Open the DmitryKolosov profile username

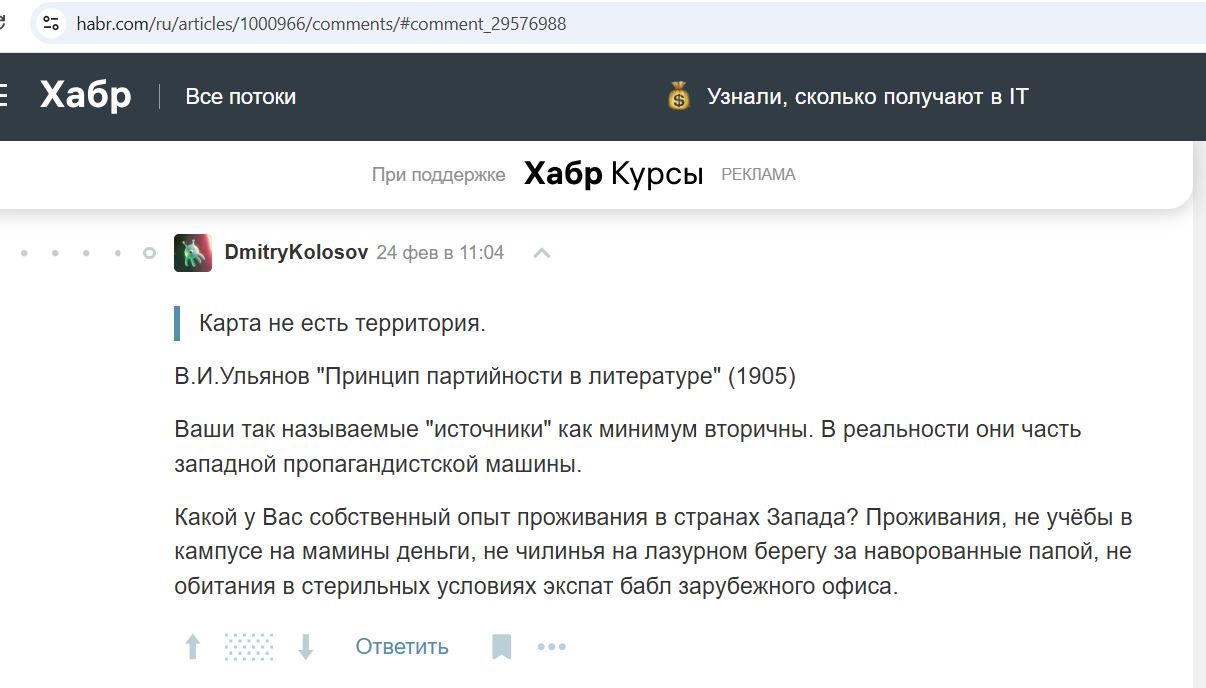click(x=296, y=253)
